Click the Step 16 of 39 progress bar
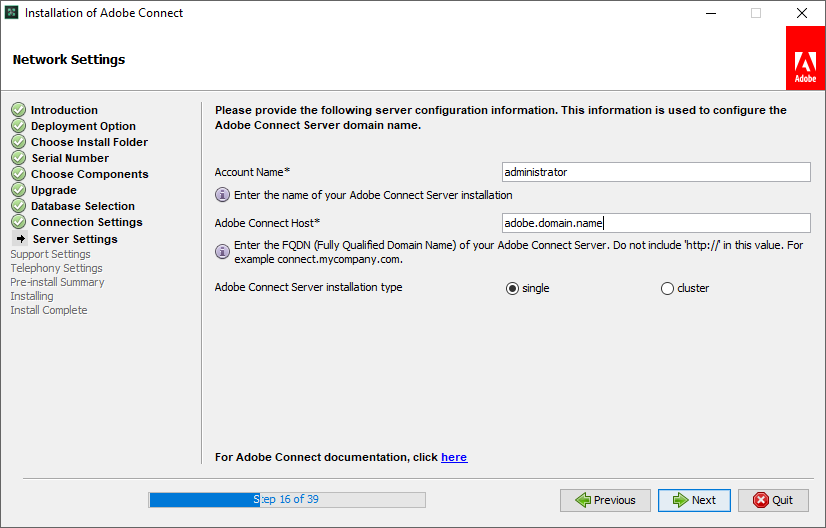The image size is (826, 528). click(287, 500)
